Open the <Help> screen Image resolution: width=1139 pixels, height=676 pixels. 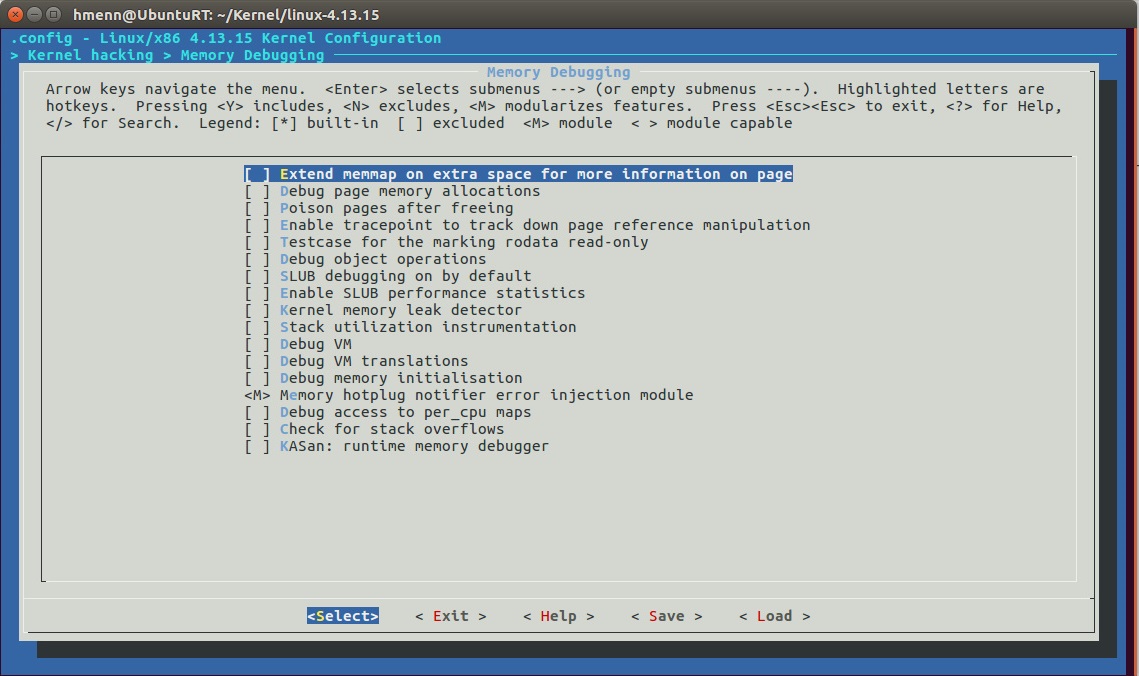(x=559, y=616)
